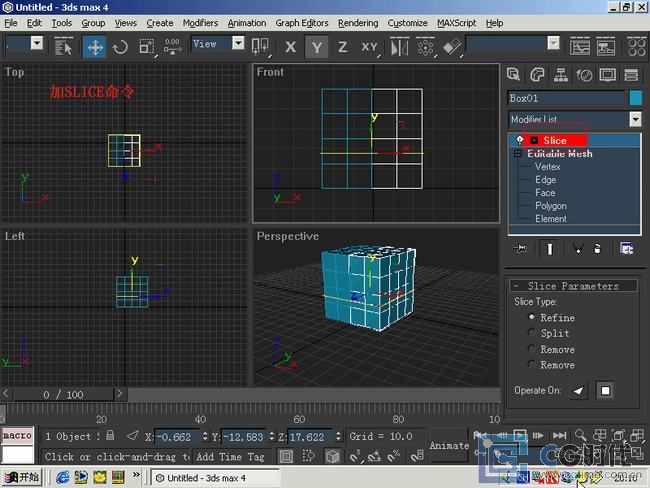Select the Element sub-object level
650x488 pixels.
point(551,219)
